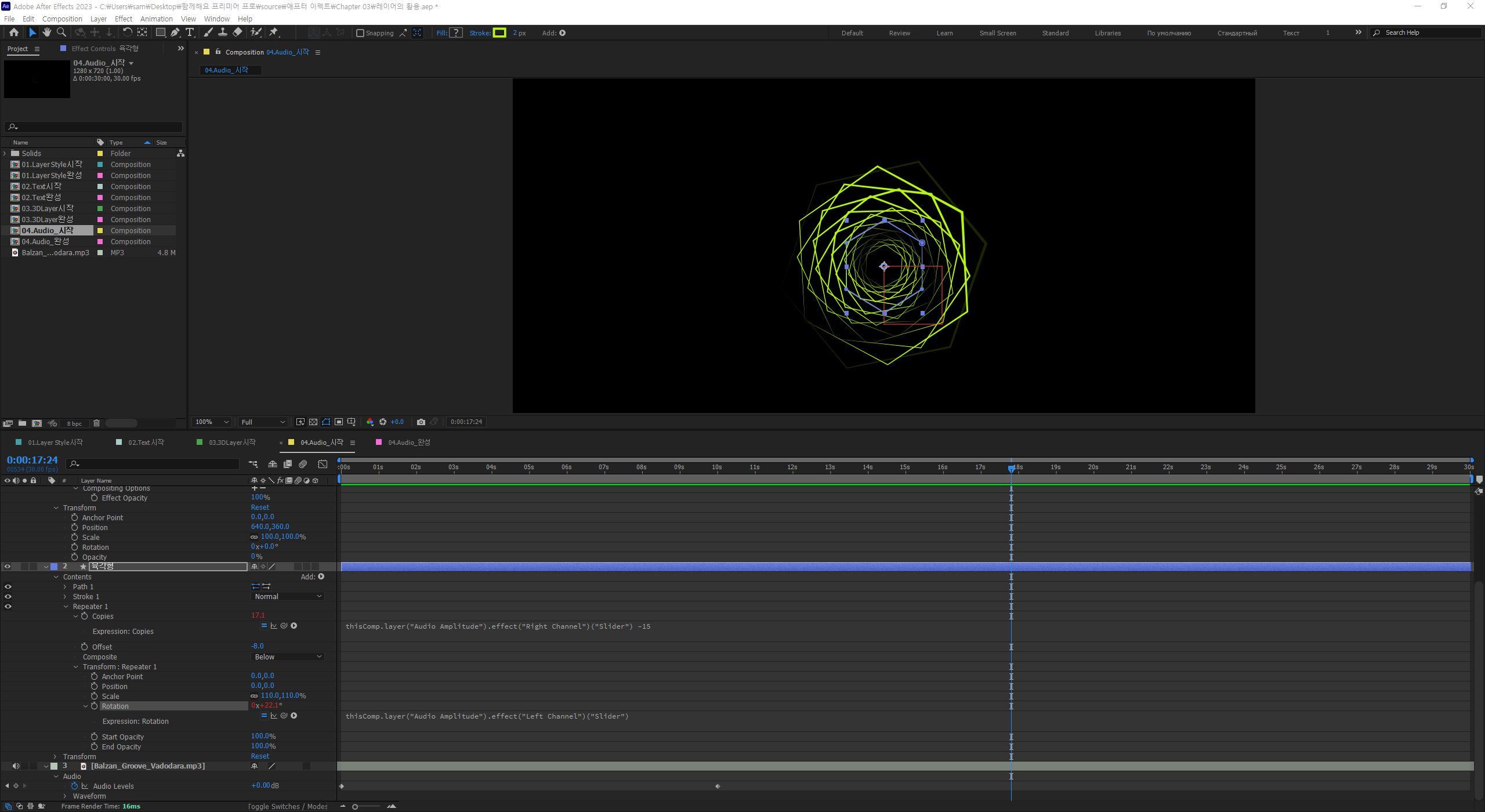Select the Hand tool
Viewport: 1485px width, 812px height.
tap(47, 32)
